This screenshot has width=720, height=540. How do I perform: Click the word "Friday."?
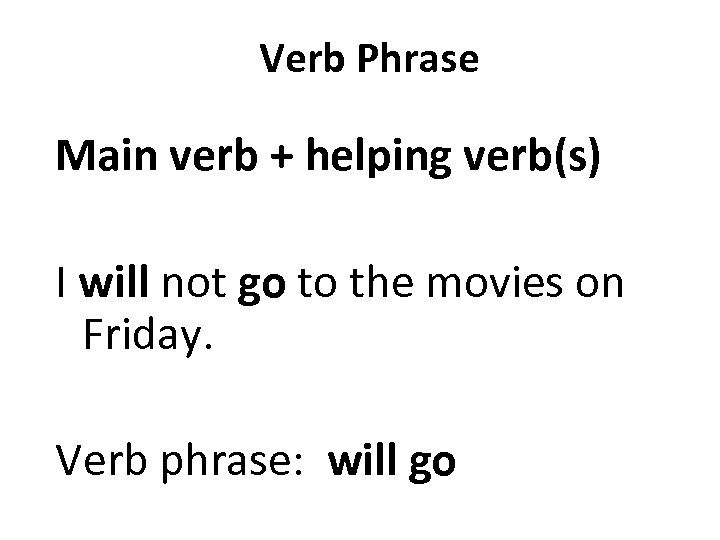pyautogui.click(x=147, y=336)
